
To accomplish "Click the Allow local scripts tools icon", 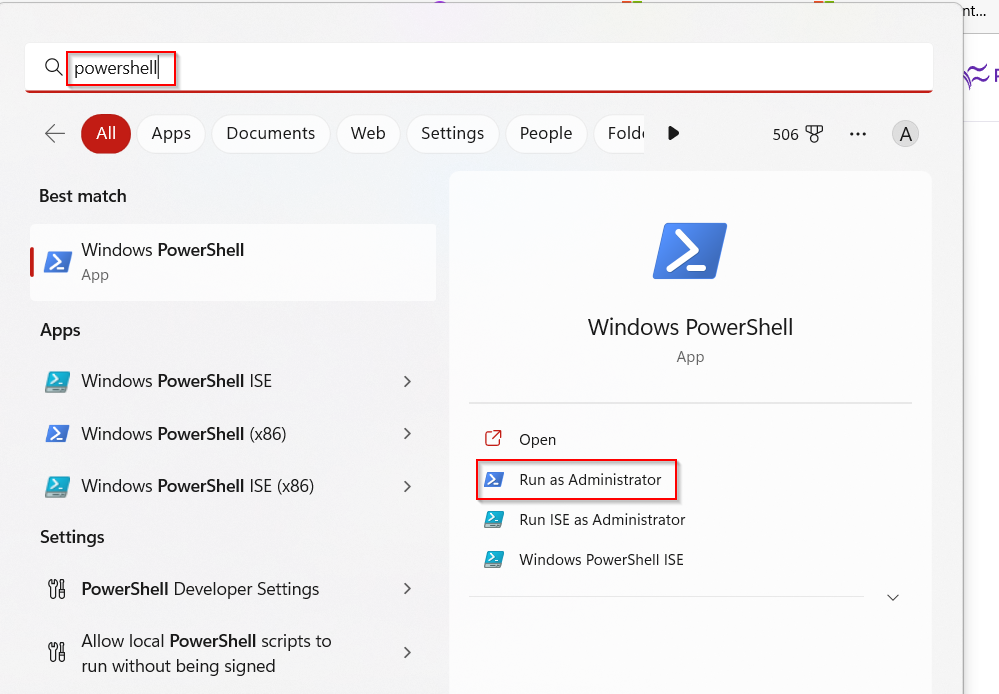I will point(57,653).
